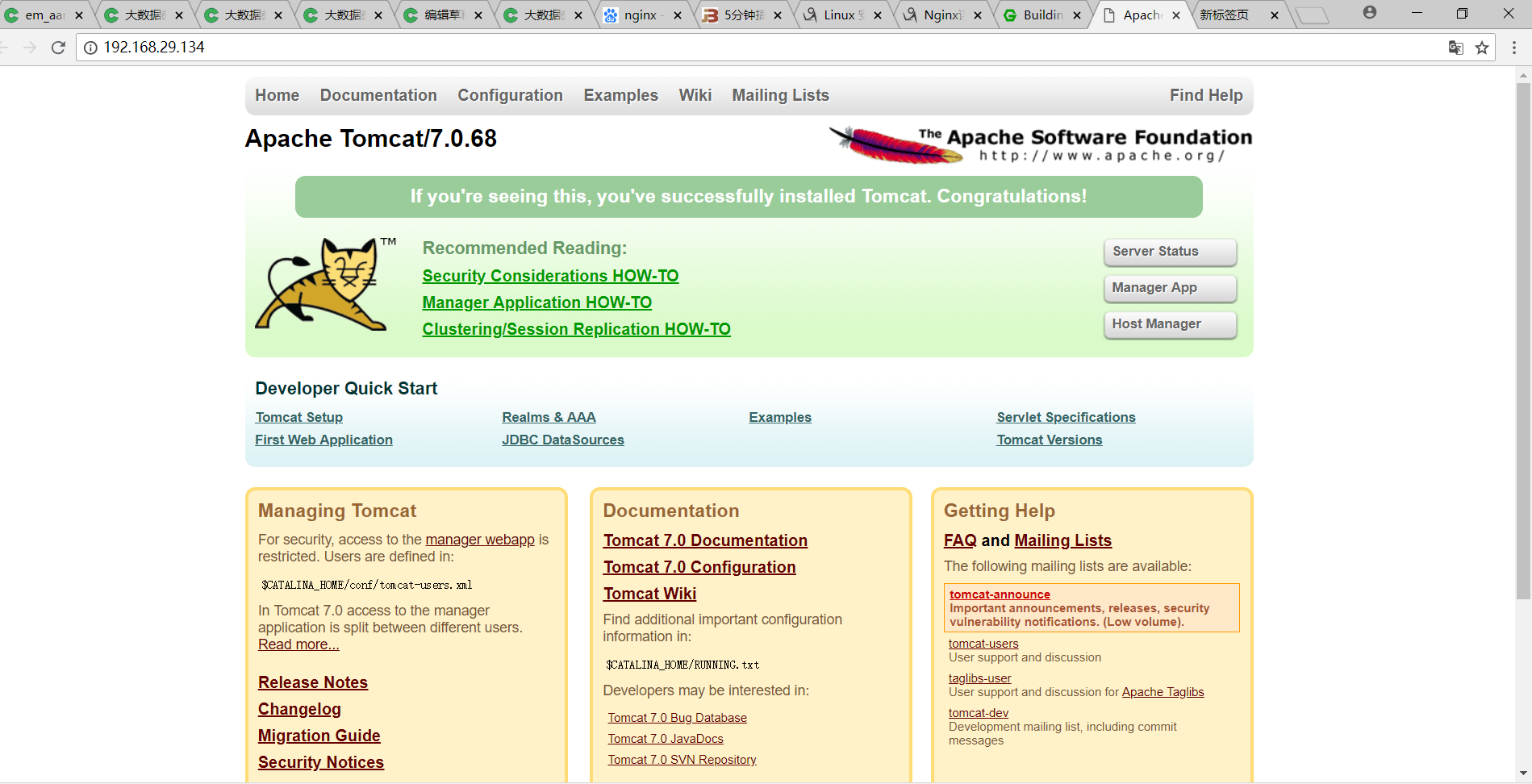Close the active Apach tab
Viewport: 1532px width, 784px height.
click(x=1176, y=15)
